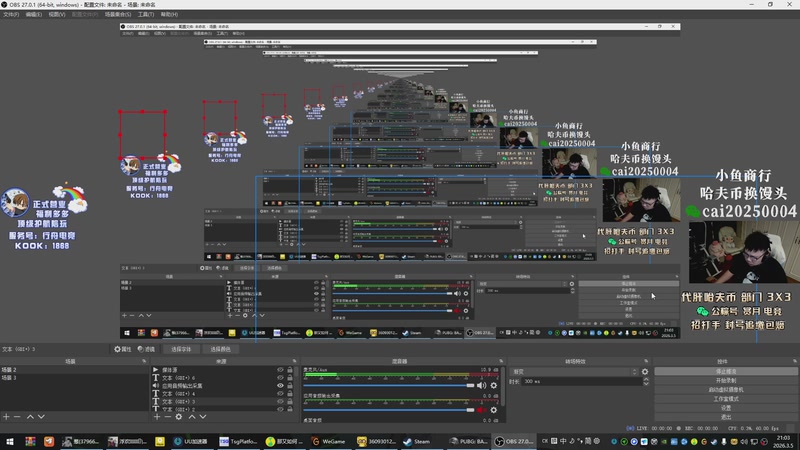The height and width of the screenshot is (450, 800).
Task: Toggle visibility of the 文本 (GDI+) 4 source
Action: (x=280, y=393)
